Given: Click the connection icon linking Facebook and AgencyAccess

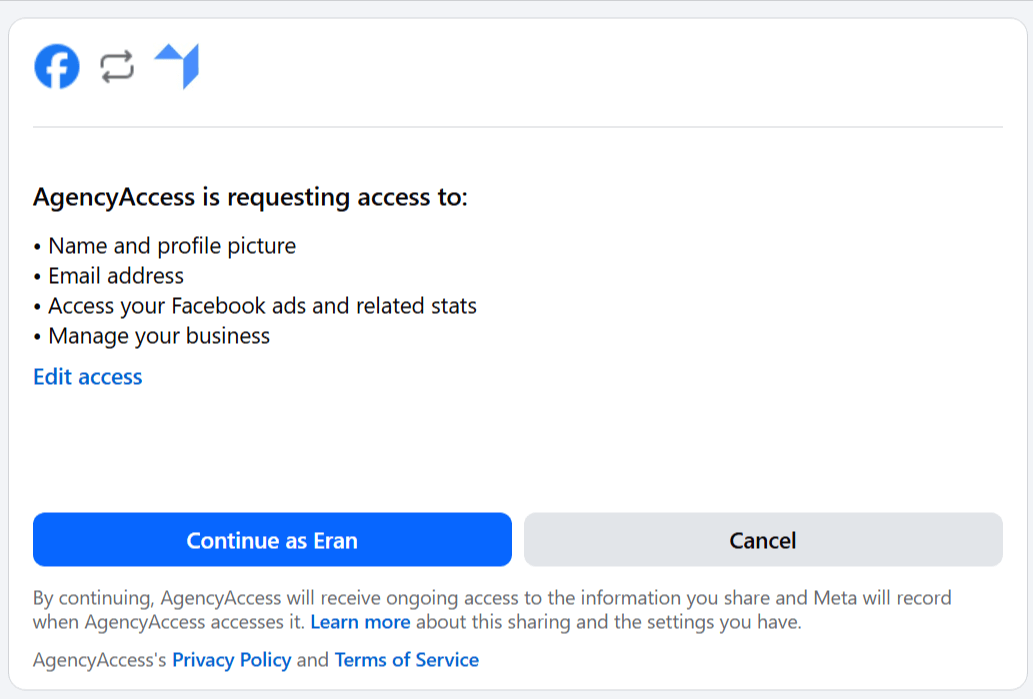Looking at the screenshot, I should 116,66.
